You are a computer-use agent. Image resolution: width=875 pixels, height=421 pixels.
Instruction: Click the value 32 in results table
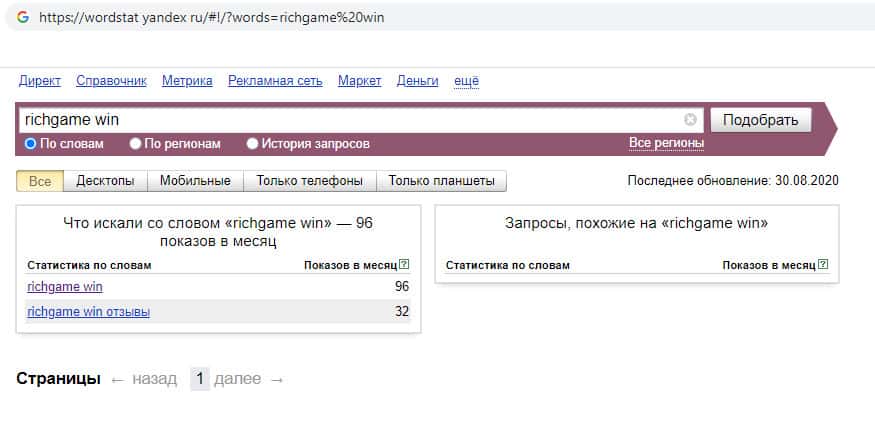[402, 312]
